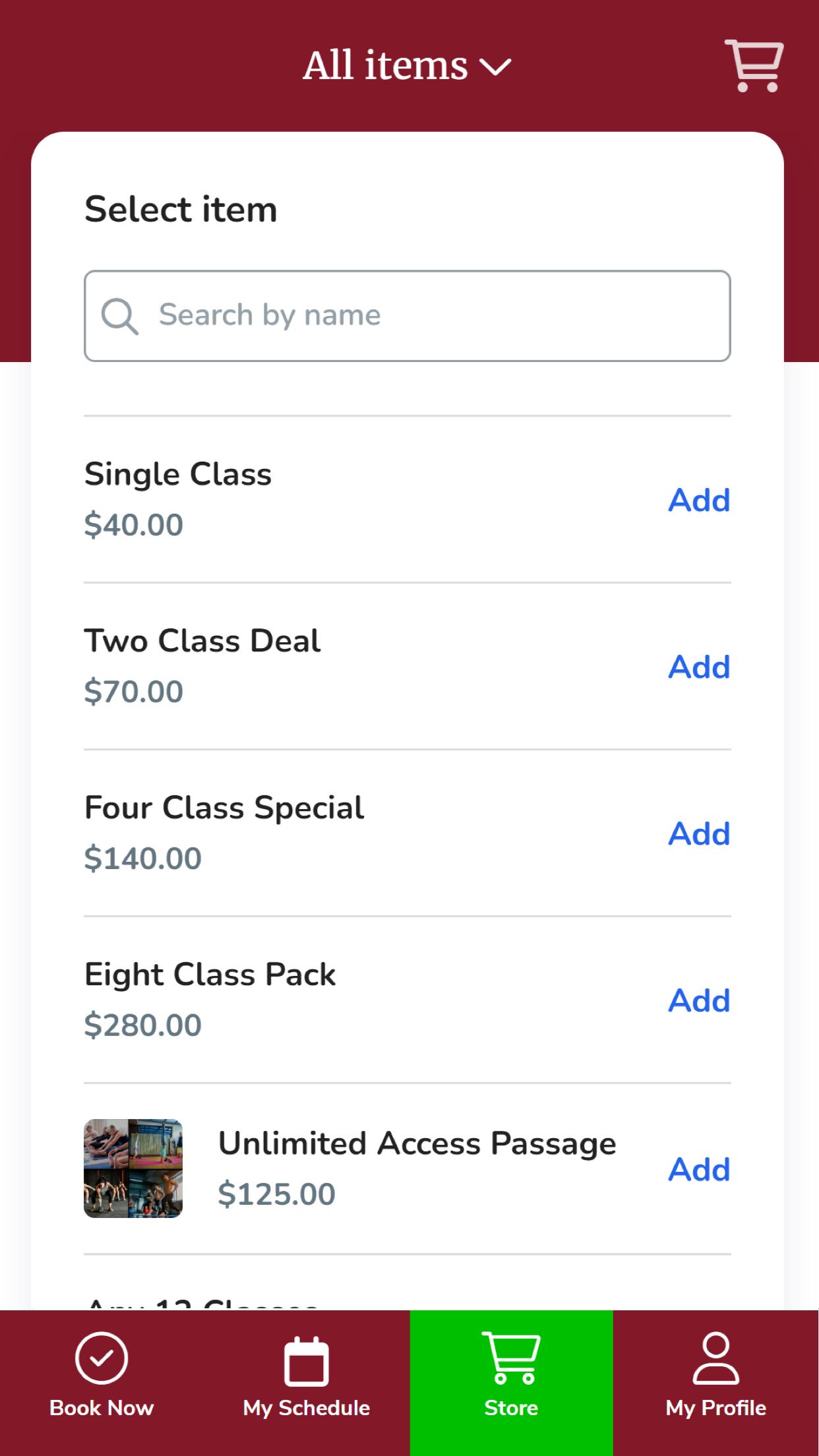Viewport: 819px width, 1456px height.
Task: Open the shopping cart icon at top
Action: pos(754,65)
